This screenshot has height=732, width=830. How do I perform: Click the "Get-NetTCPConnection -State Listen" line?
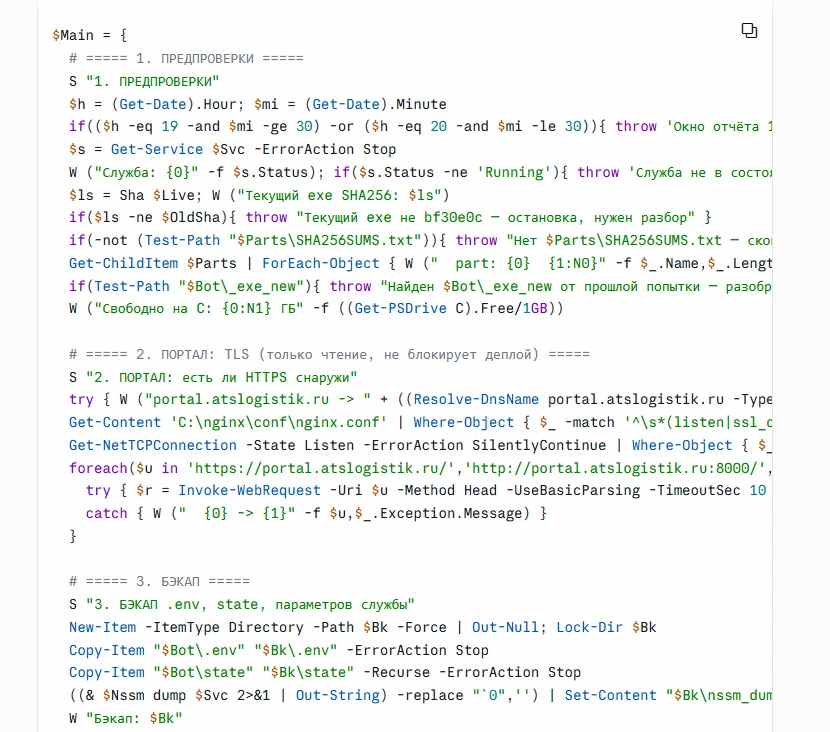pyautogui.click(x=420, y=445)
